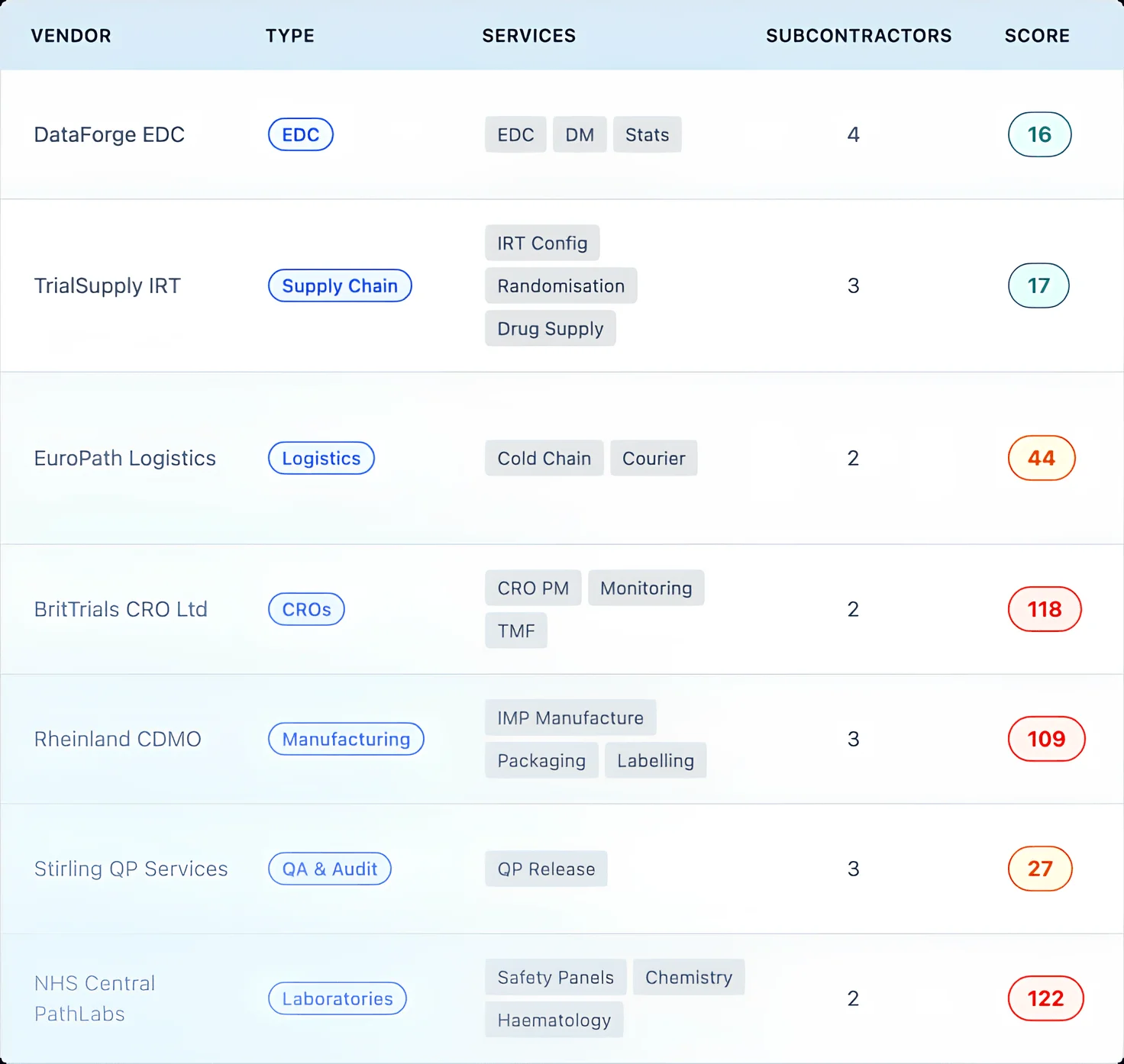Screen dimensions: 1124x1064
Task: Select the score badge 118 for BritTrials
Action: [x=1045, y=609]
